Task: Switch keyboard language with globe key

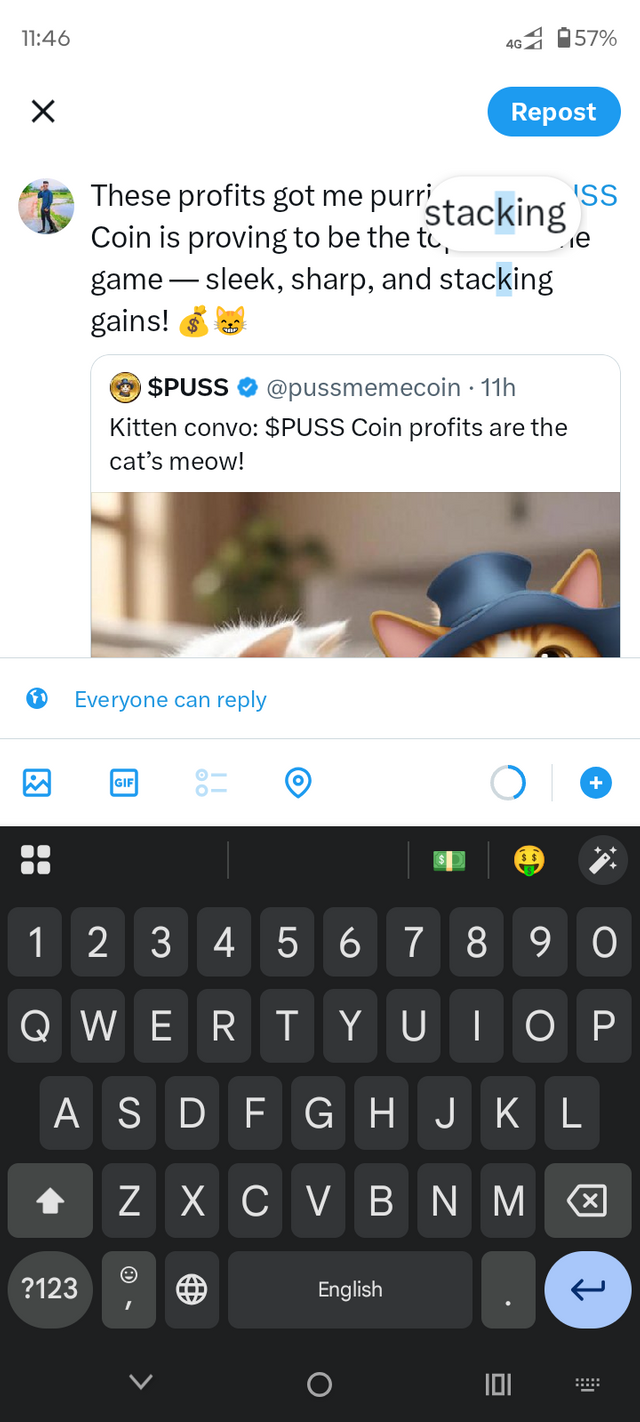Action: (x=191, y=1289)
